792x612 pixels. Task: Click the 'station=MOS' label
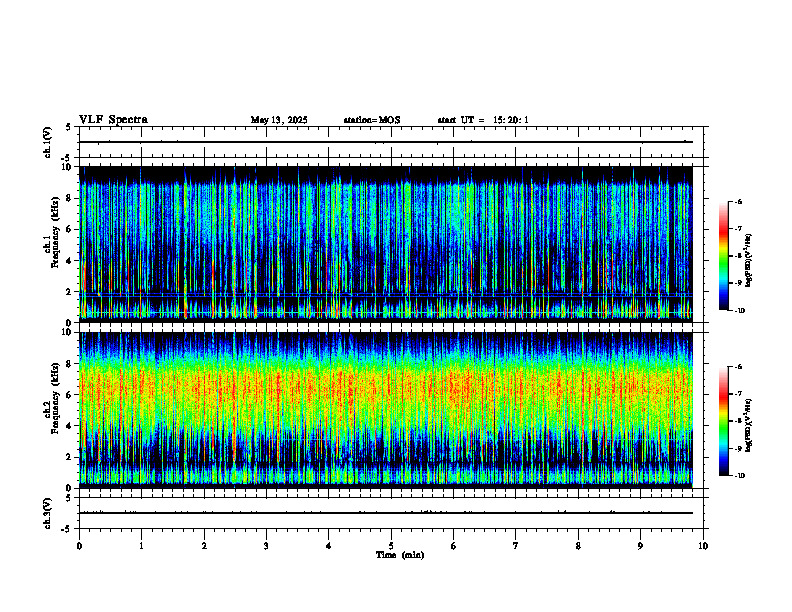(x=372, y=120)
